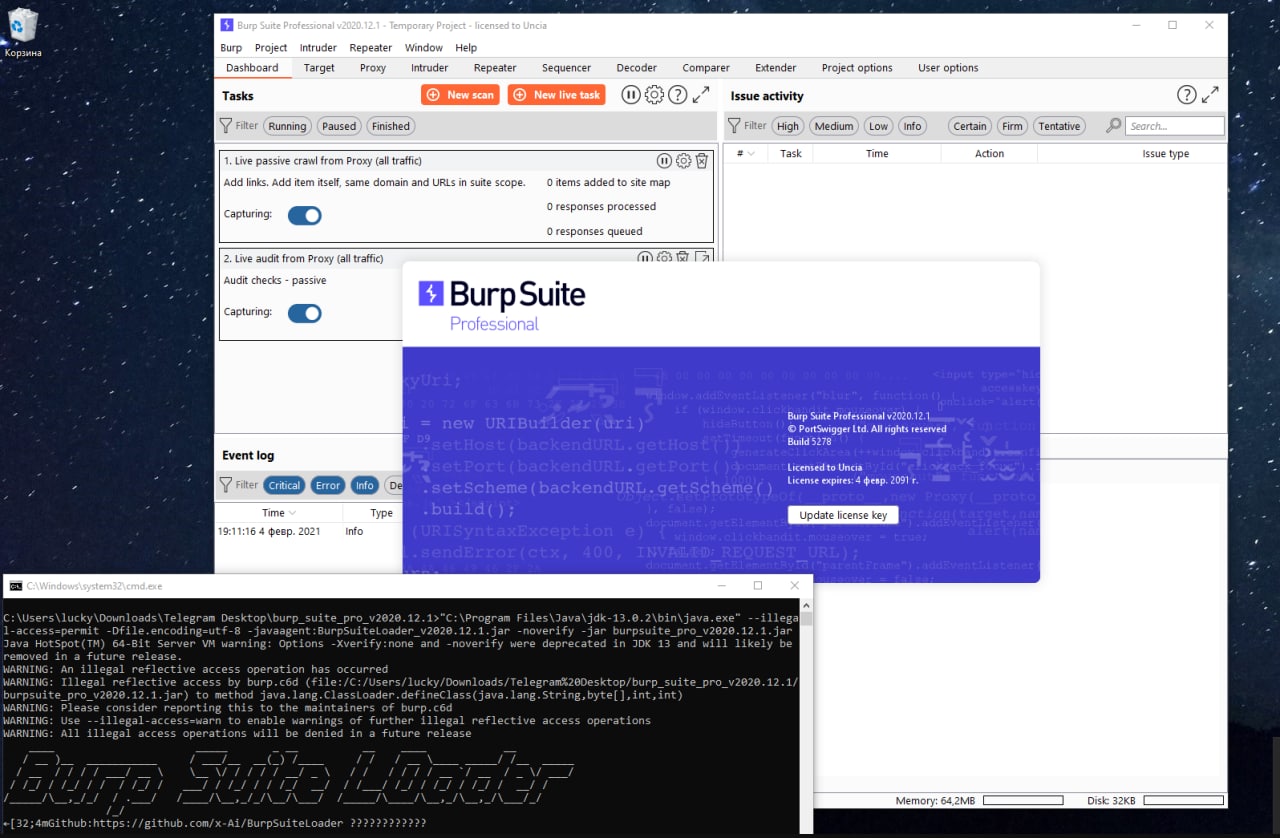Image resolution: width=1280 pixels, height=838 pixels.
Task: Pause the Live audit from Proxy task
Action: click(x=645, y=258)
